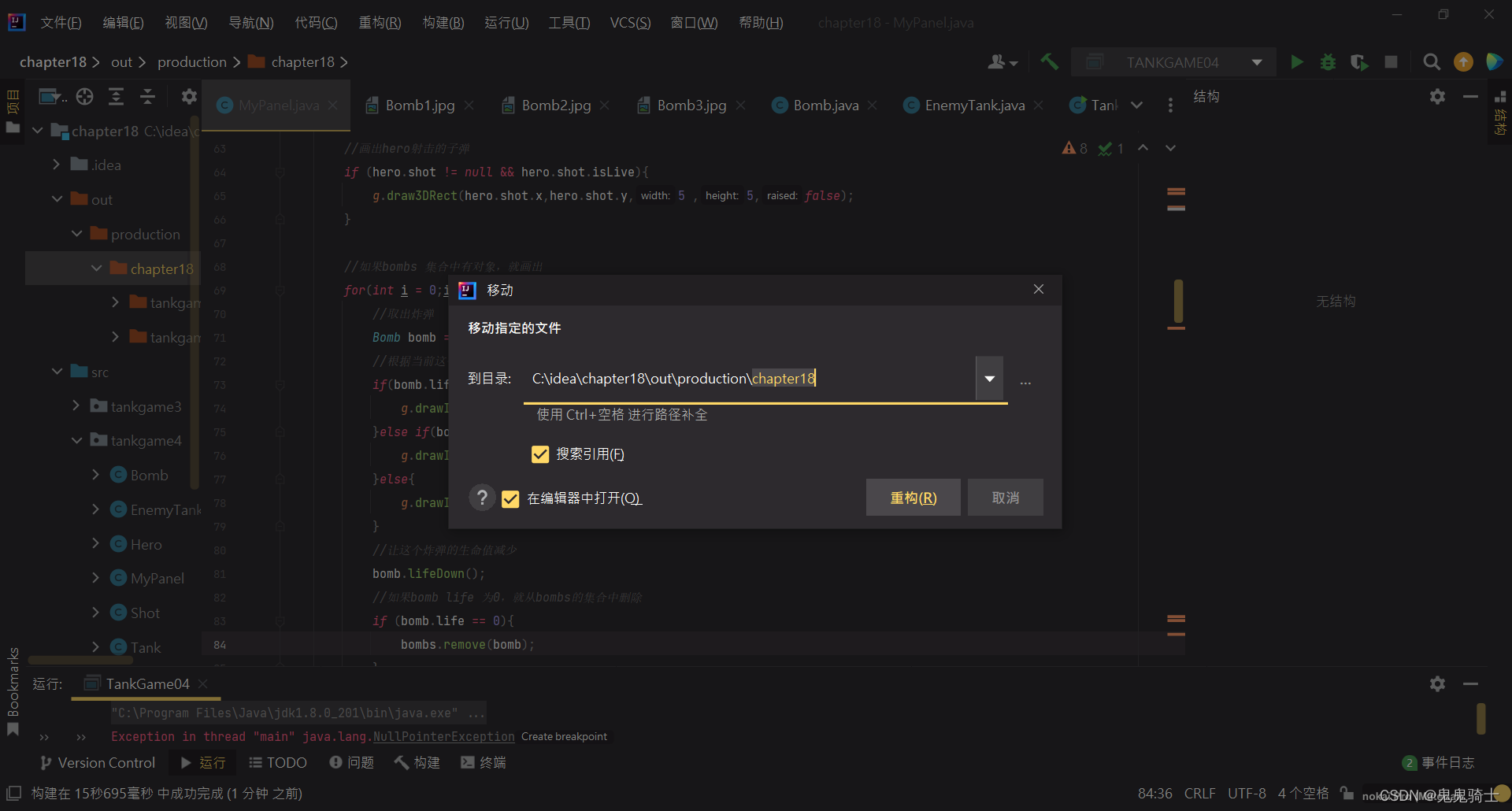Click Create breakpoint in console

pyautogui.click(x=564, y=737)
